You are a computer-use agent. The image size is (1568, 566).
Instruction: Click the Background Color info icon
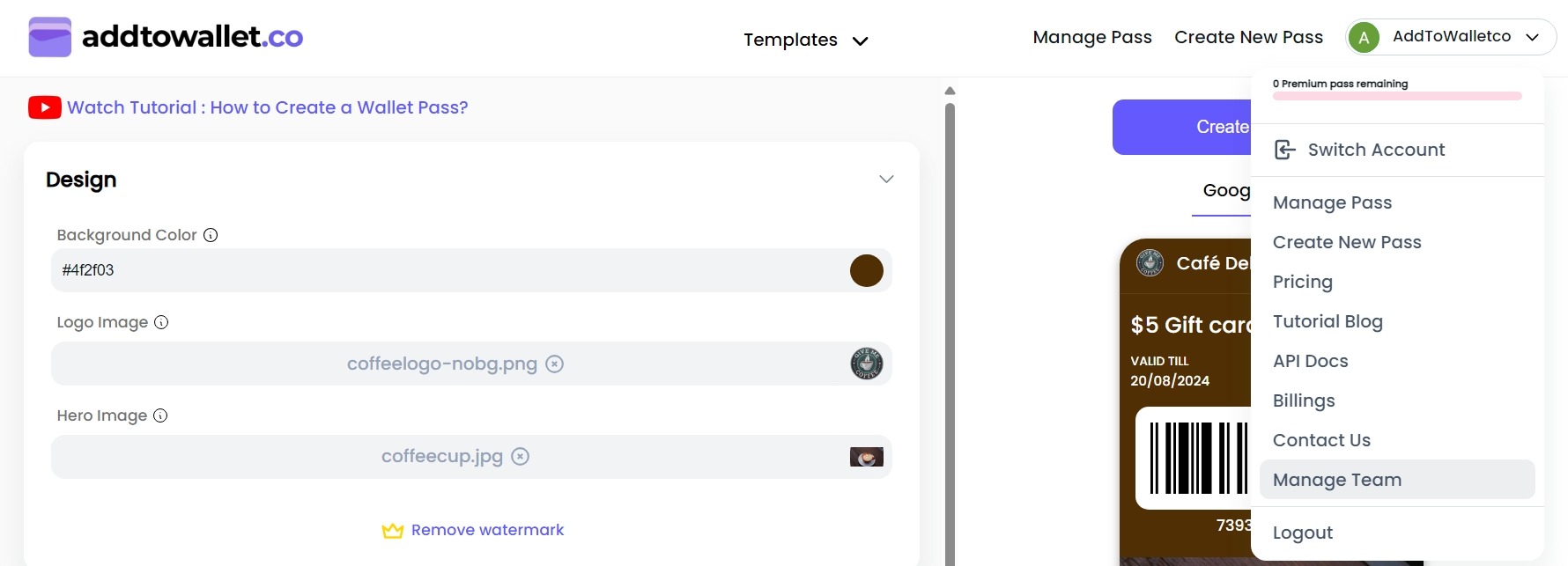tap(211, 235)
